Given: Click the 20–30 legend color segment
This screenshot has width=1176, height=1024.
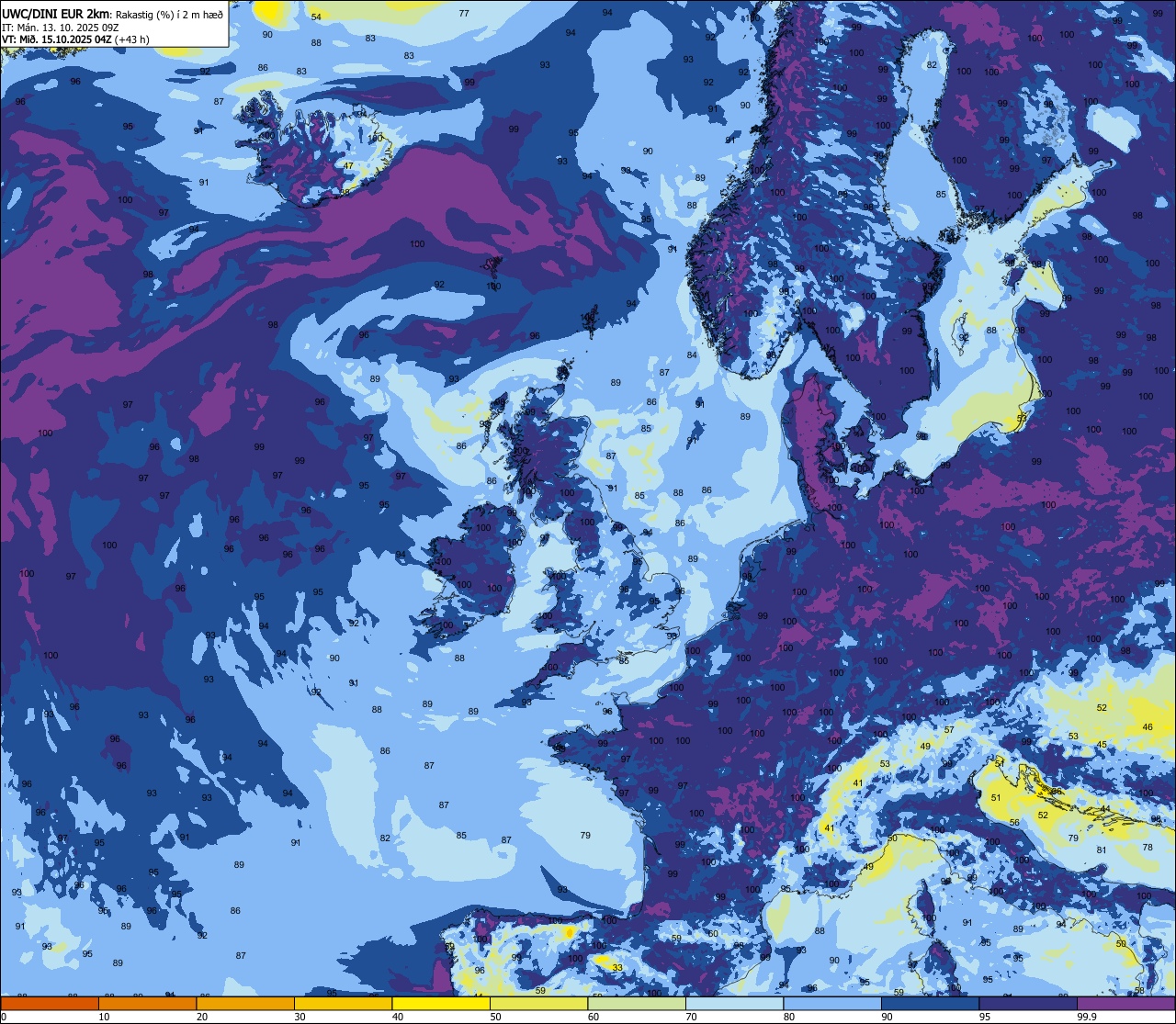Looking at the screenshot, I should (x=245, y=1003).
